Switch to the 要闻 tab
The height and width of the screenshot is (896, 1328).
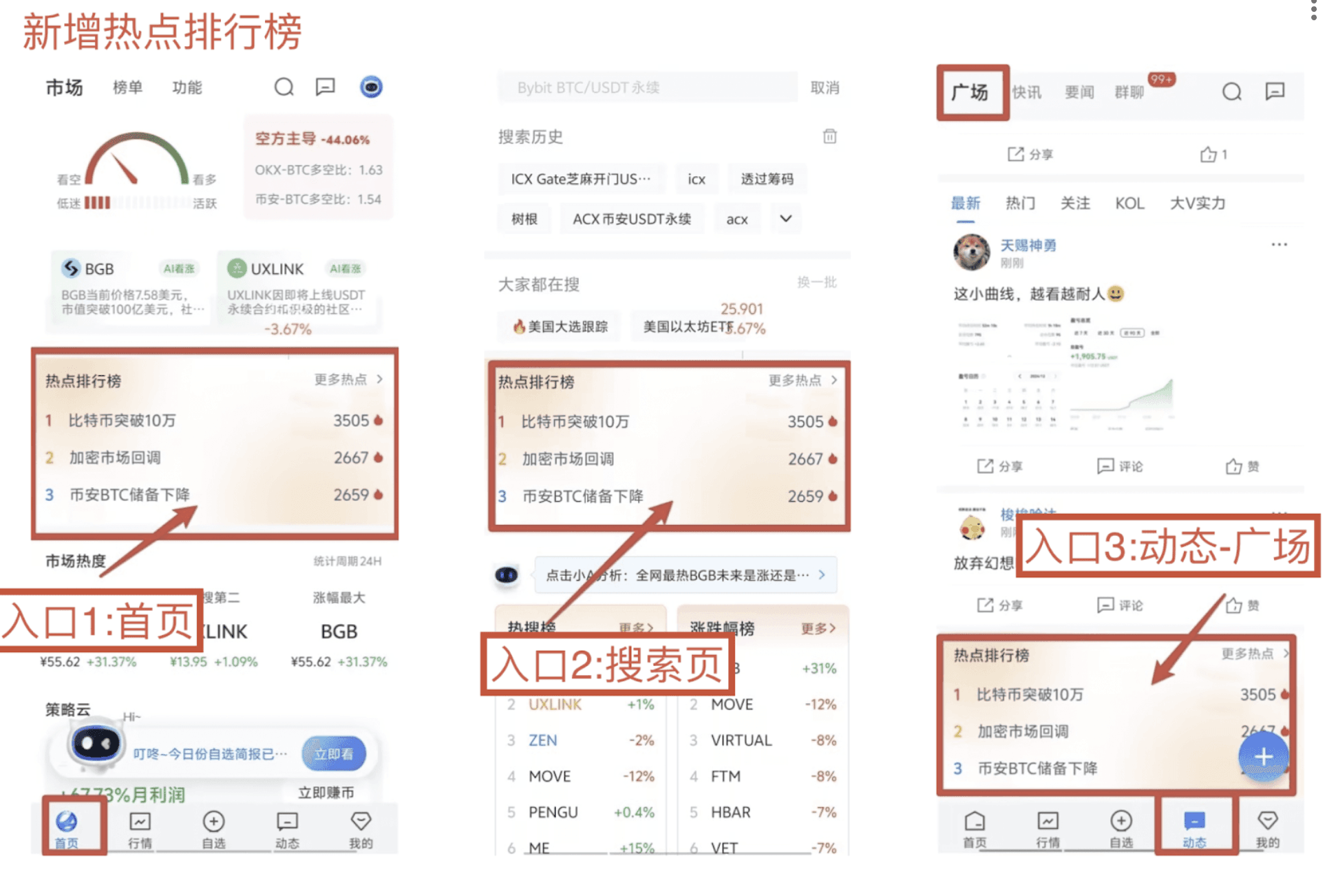tap(1078, 92)
